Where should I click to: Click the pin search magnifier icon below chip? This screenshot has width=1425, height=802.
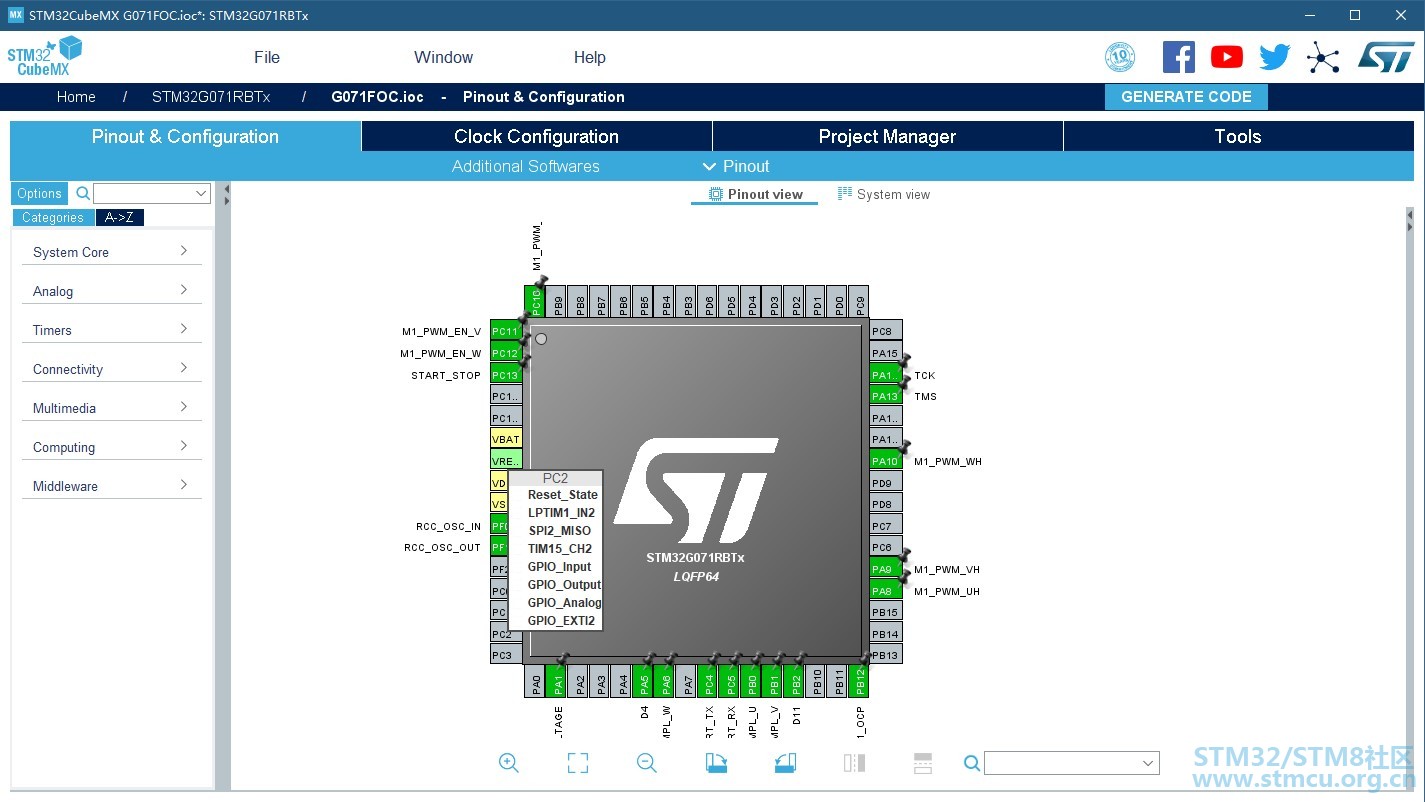[x=971, y=763]
